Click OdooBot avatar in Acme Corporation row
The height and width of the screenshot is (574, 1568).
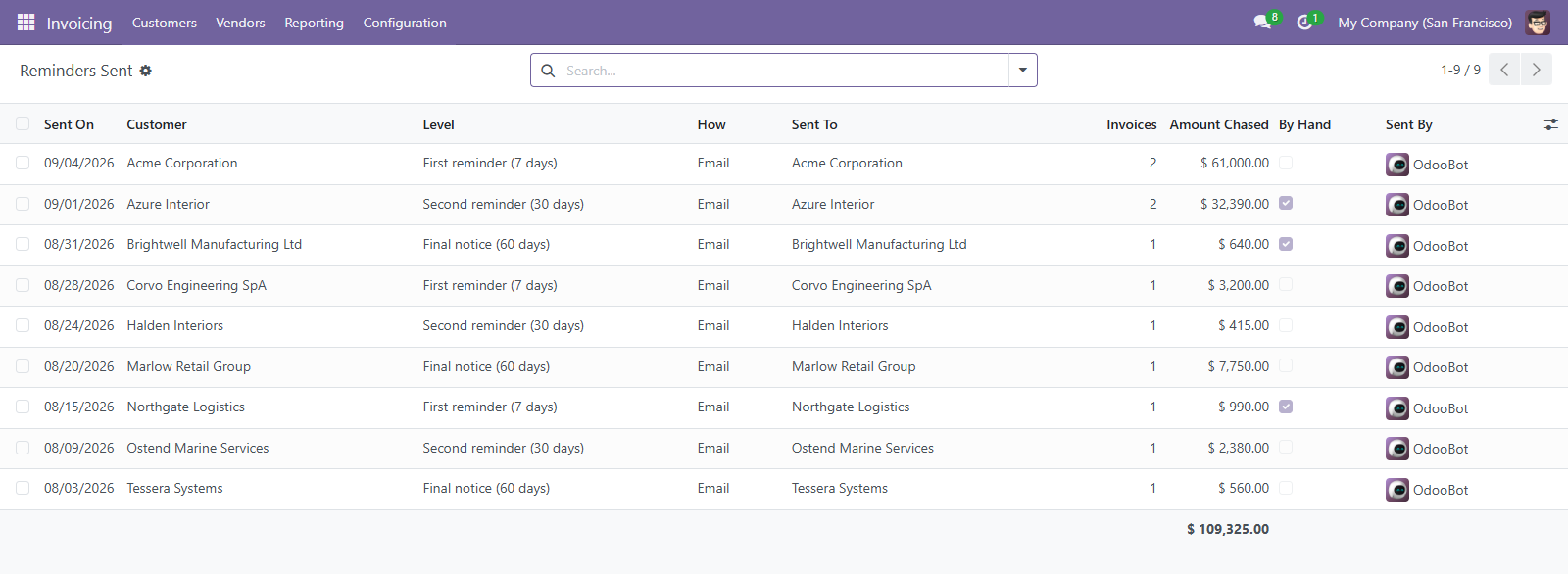tap(1397, 165)
